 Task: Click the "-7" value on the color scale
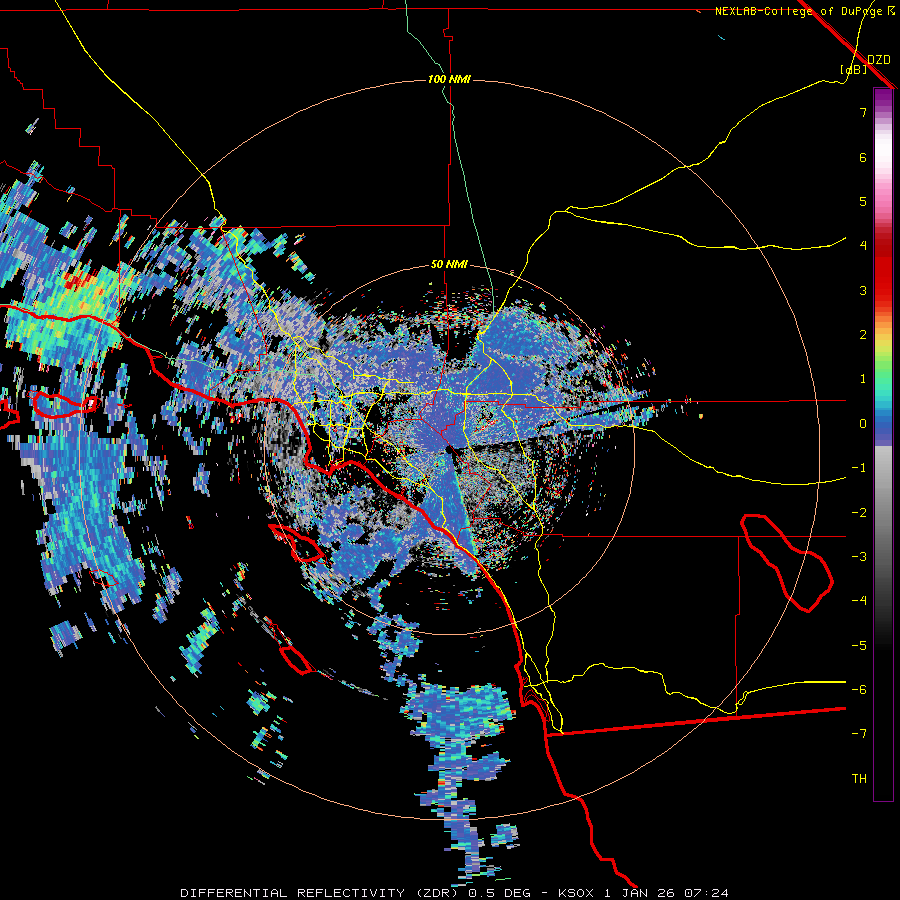[x=859, y=734]
